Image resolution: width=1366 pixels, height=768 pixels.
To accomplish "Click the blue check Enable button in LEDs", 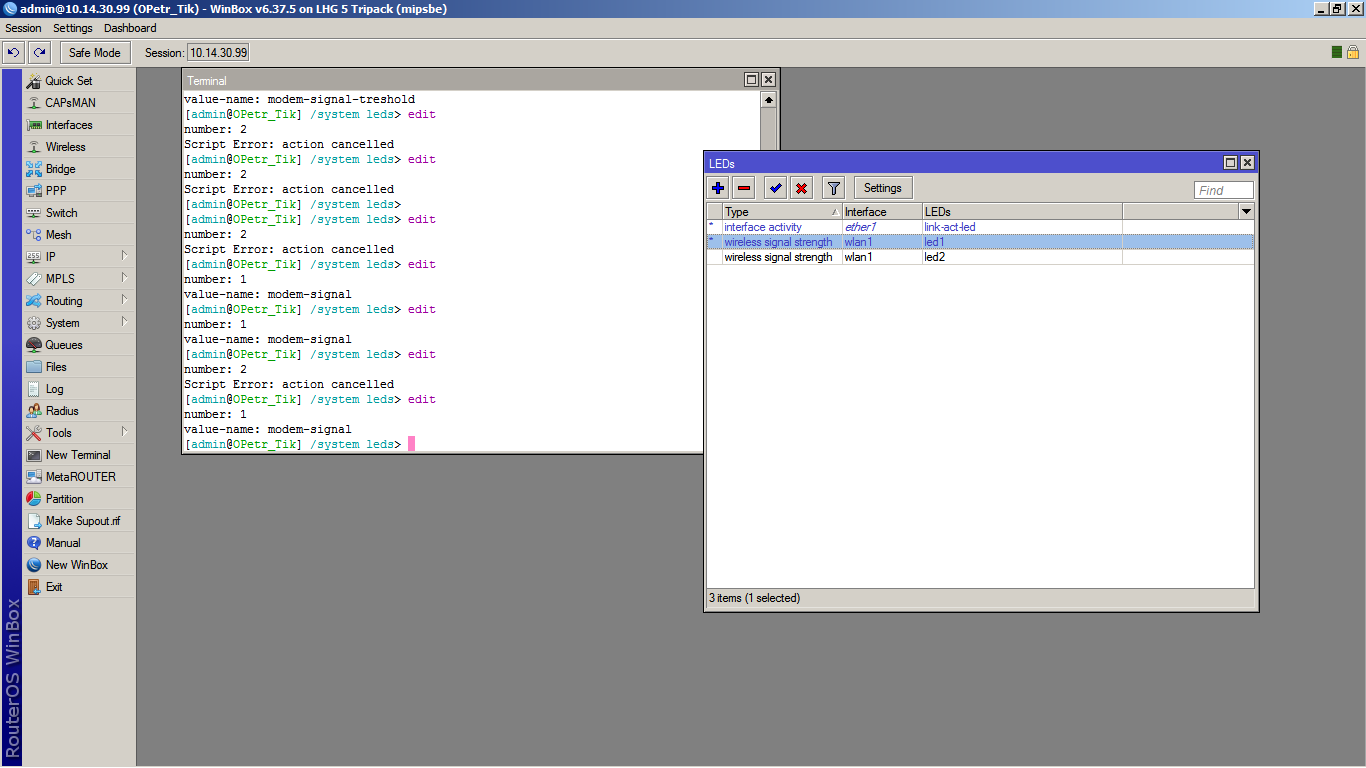I will pyautogui.click(x=775, y=188).
